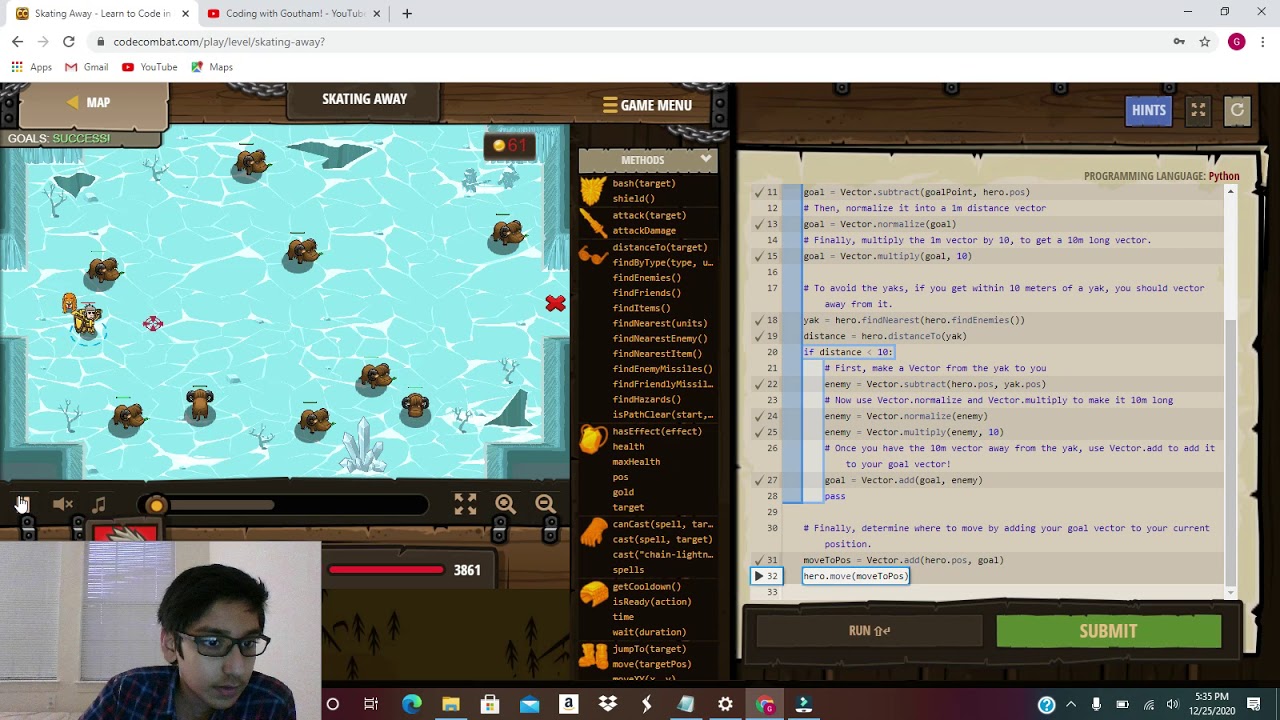Open saved passwords key icon
This screenshot has height=720, width=1280.
[1179, 42]
